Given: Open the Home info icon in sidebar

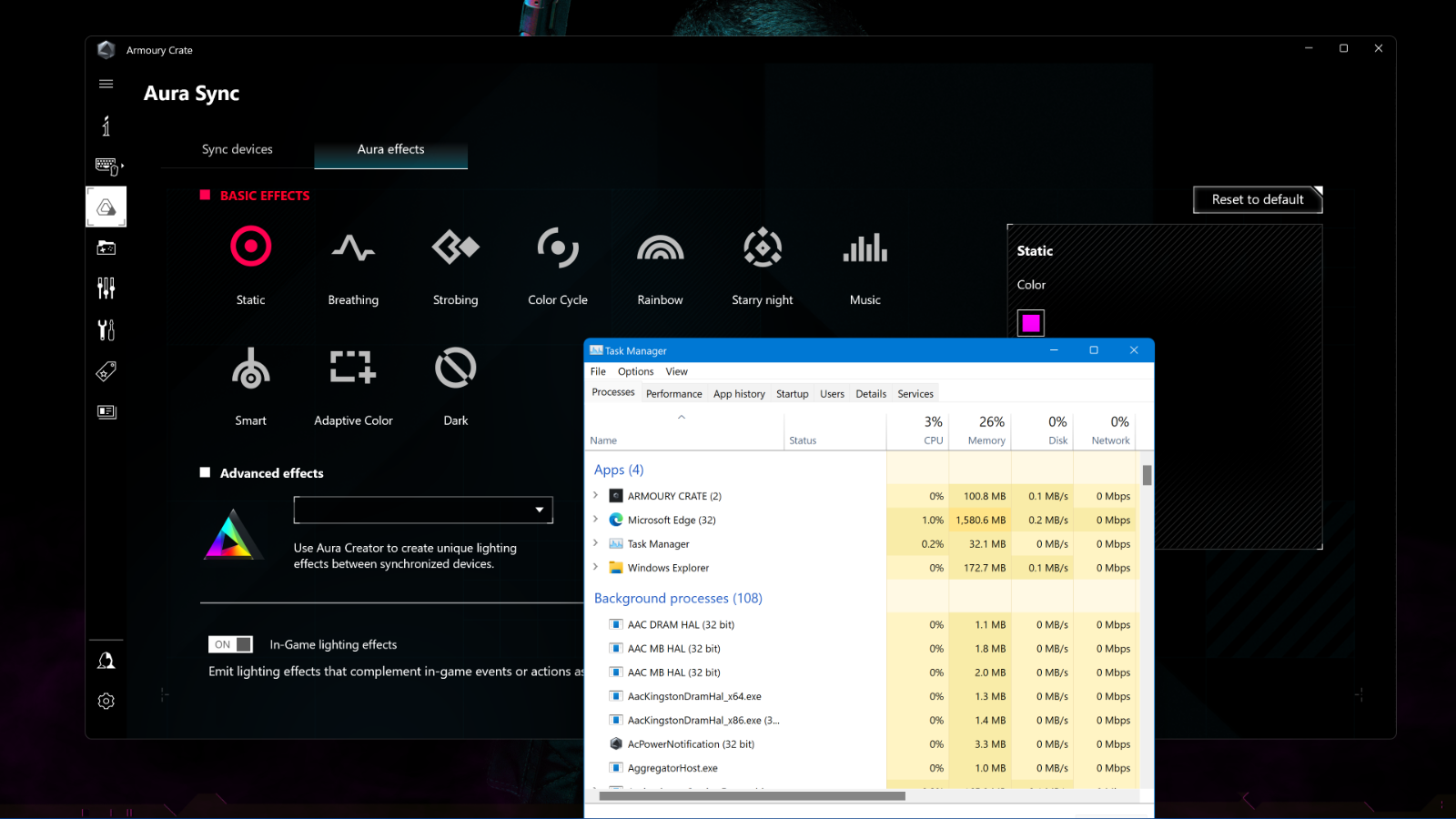Looking at the screenshot, I should [106, 126].
